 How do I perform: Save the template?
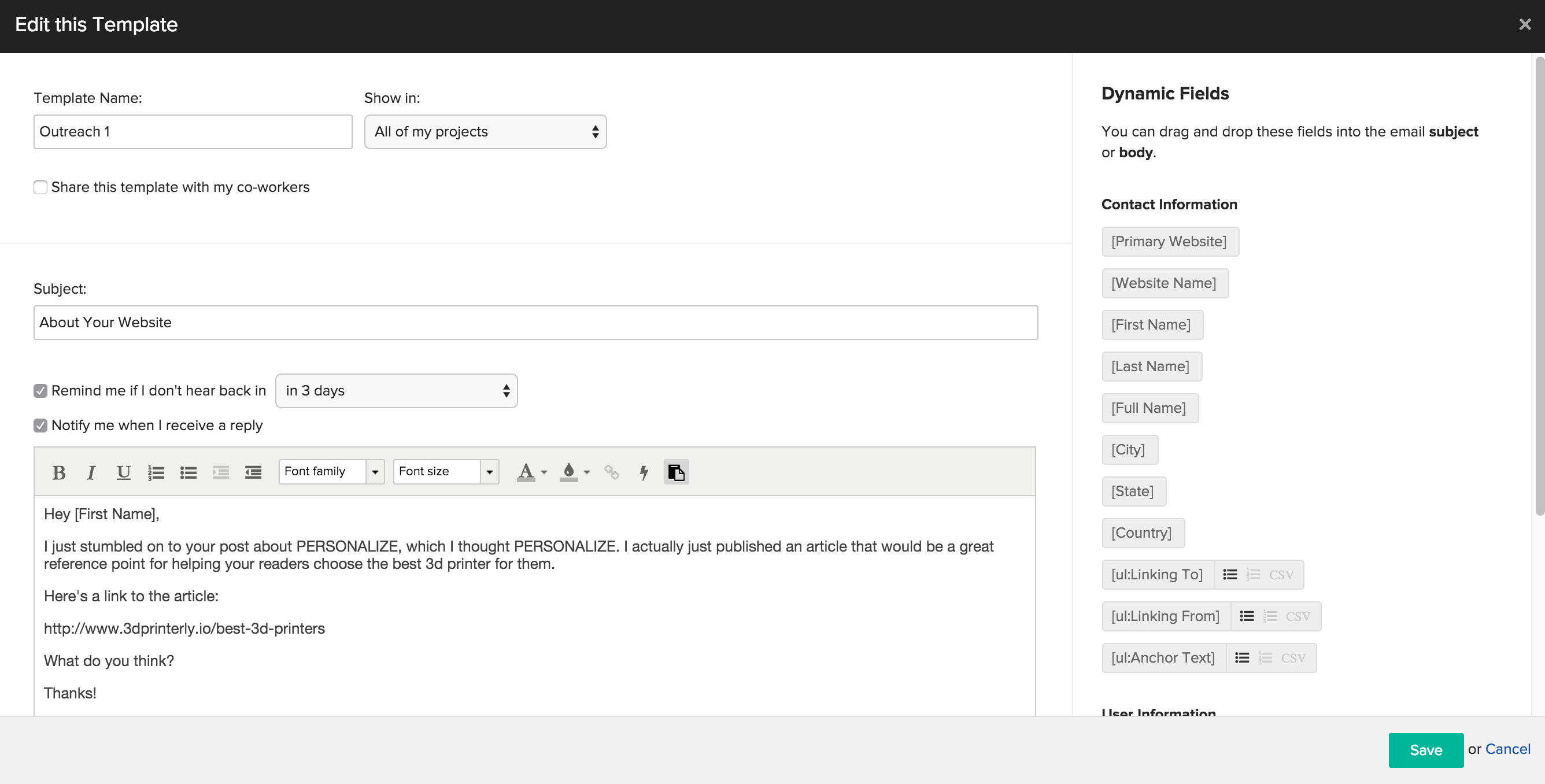pyautogui.click(x=1426, y=750)
